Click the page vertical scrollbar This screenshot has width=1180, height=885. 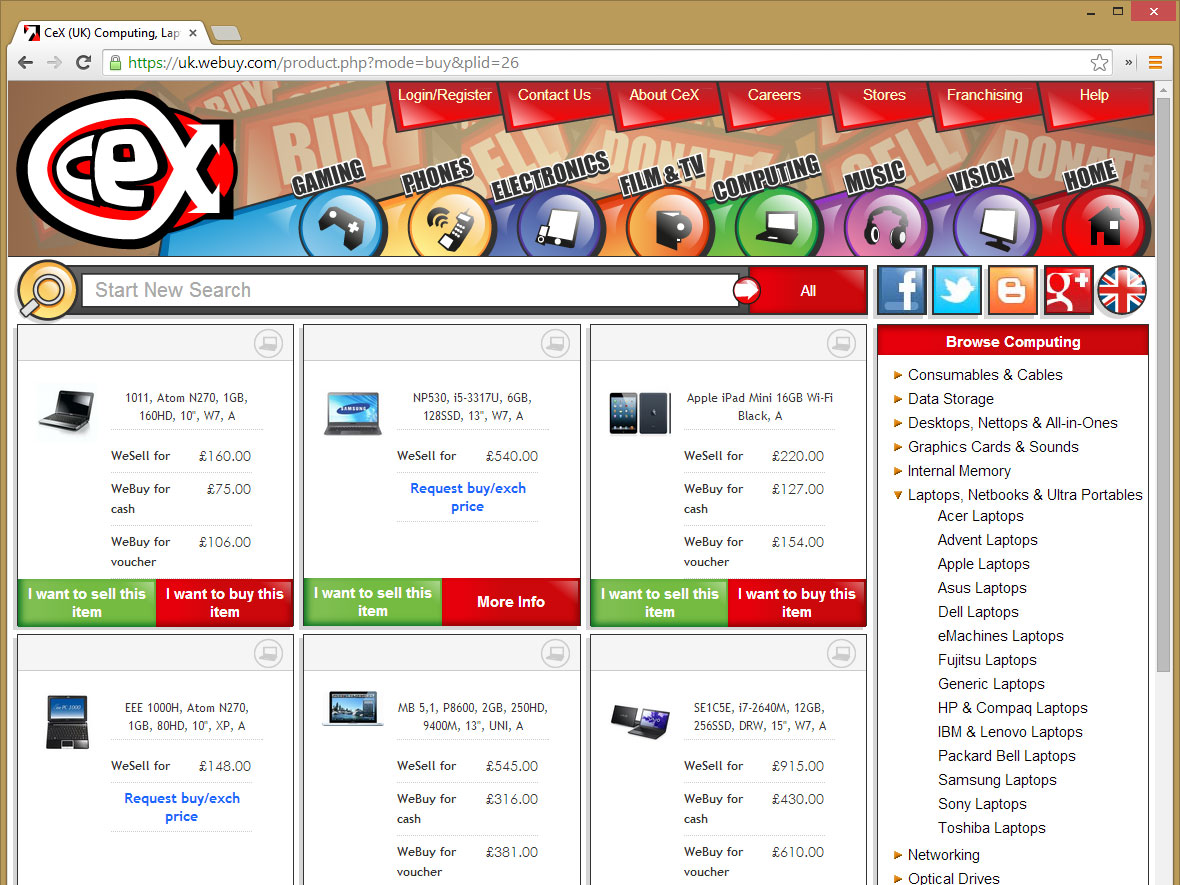point(1163,385)
